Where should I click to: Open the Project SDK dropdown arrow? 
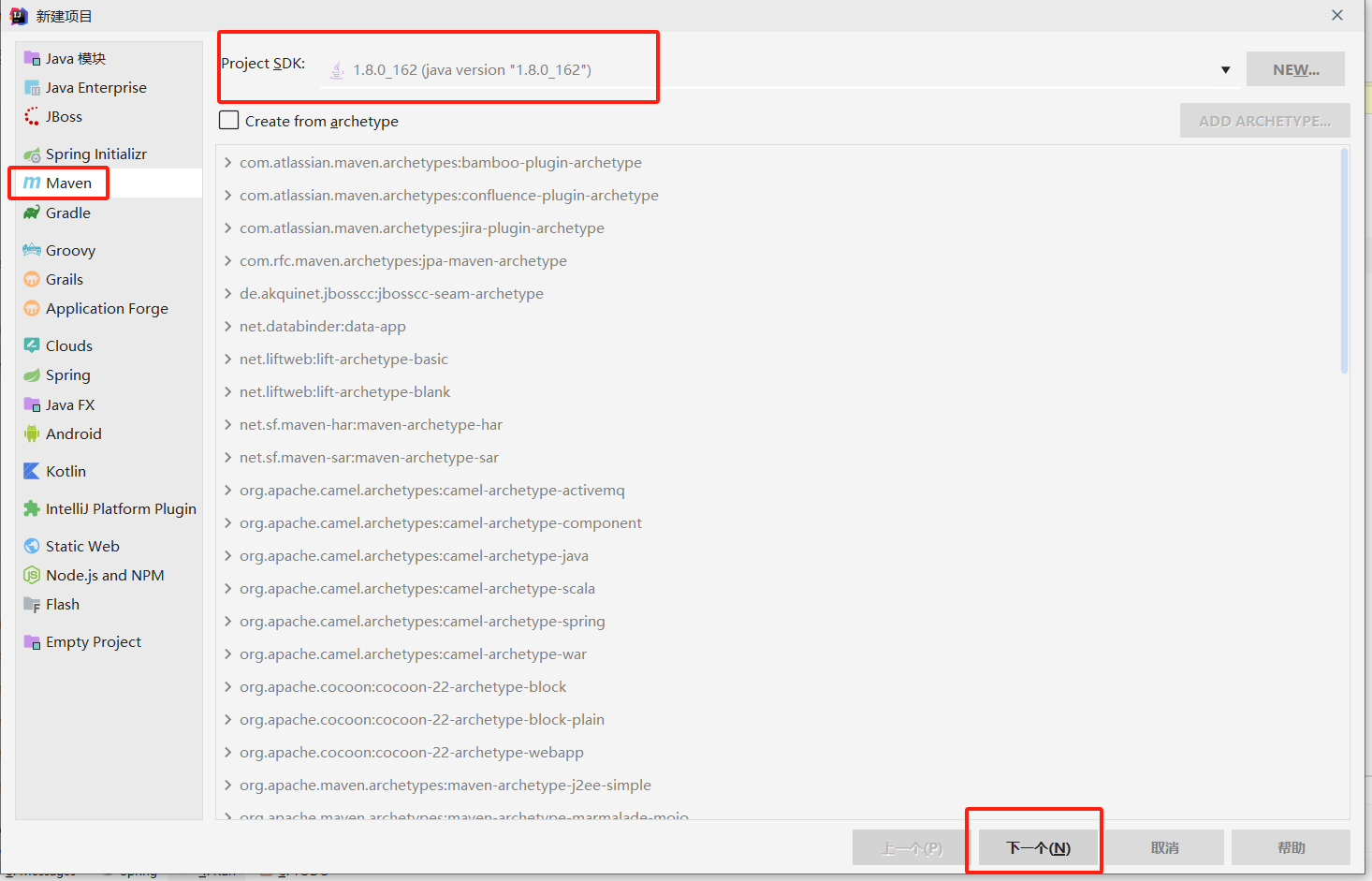click(x=1225, y=70)
